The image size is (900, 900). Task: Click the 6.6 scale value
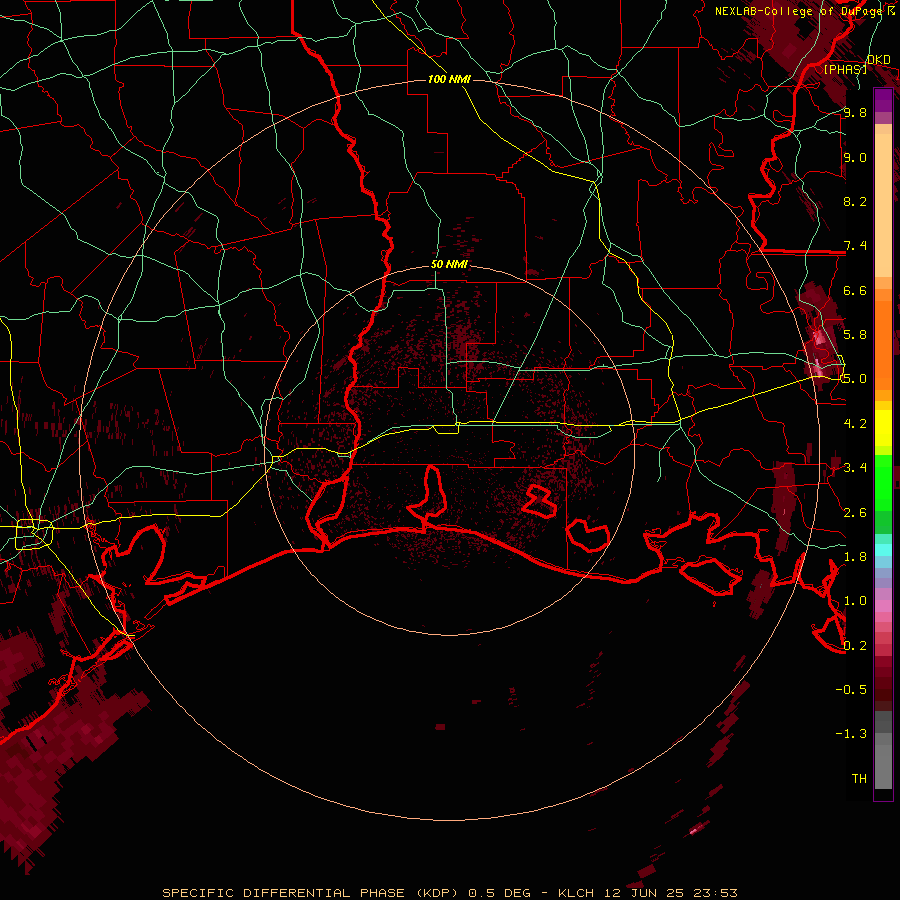(x=855, y=290)
